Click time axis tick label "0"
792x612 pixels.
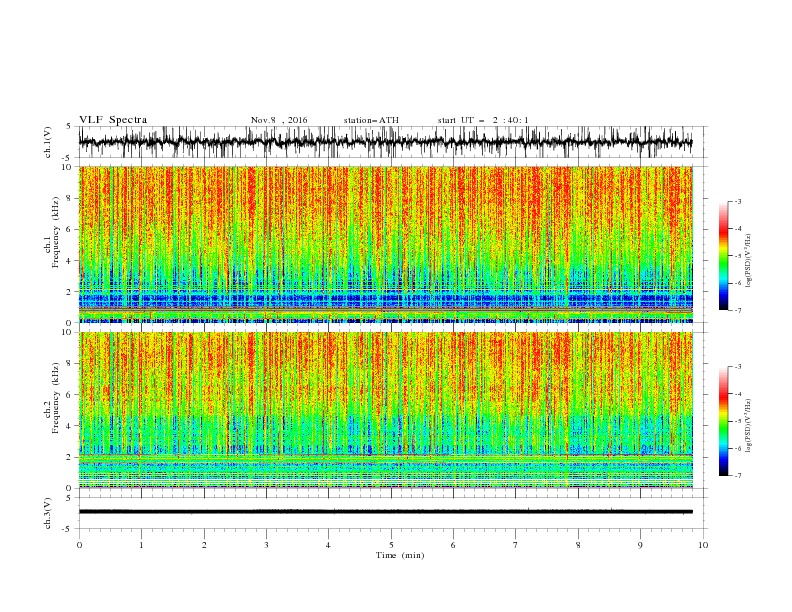click(x=79, y=545)
